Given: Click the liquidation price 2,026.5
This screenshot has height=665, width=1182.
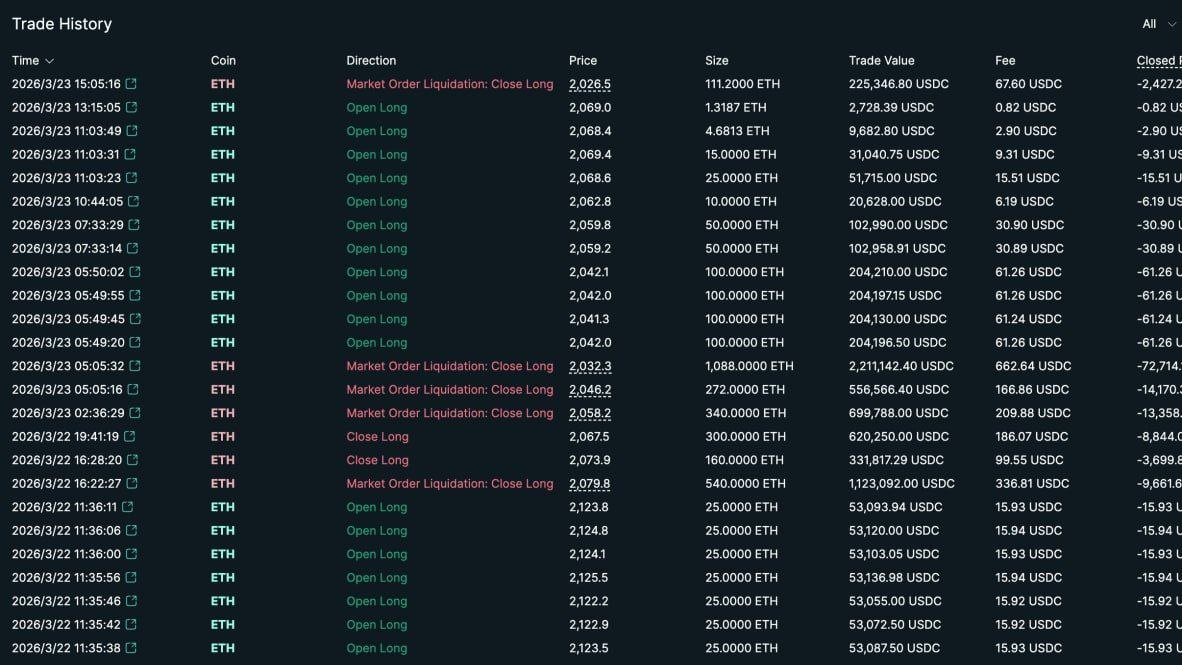Looking at the screenshot, I should [589, 85].
